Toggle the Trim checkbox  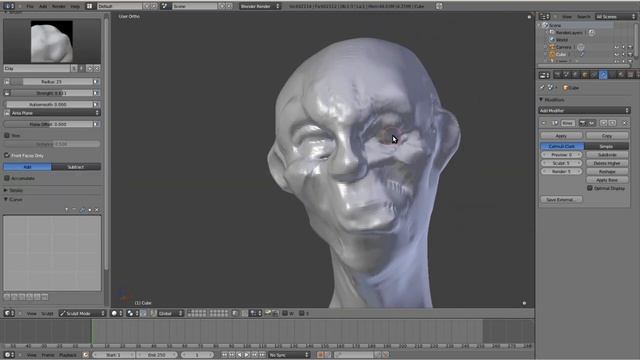pos(7,135)
